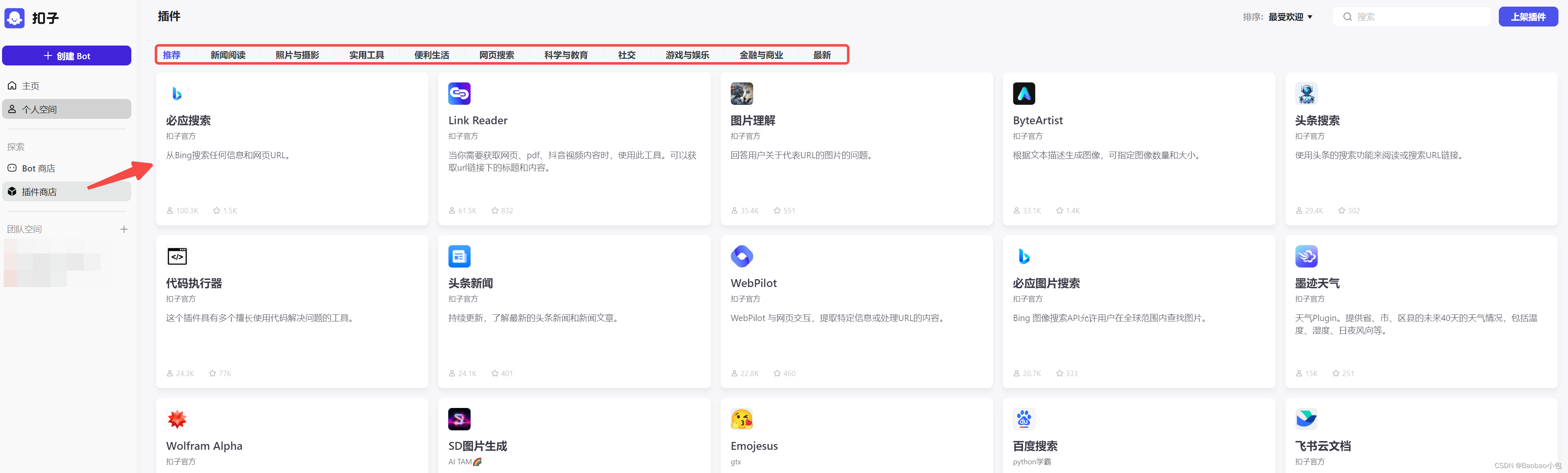Go to Bot 商店 in the sidebar
The height and width of the screenshot is (473, 1568).
click(x=39, y=169)
